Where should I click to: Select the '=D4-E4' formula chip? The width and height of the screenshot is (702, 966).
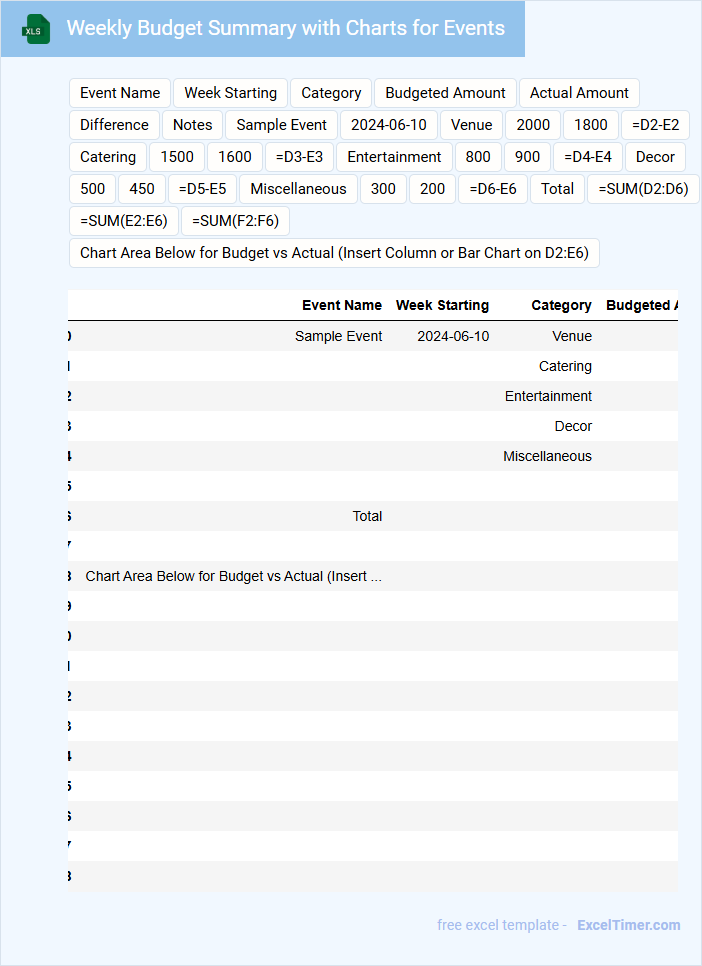[x=588, y=157]
